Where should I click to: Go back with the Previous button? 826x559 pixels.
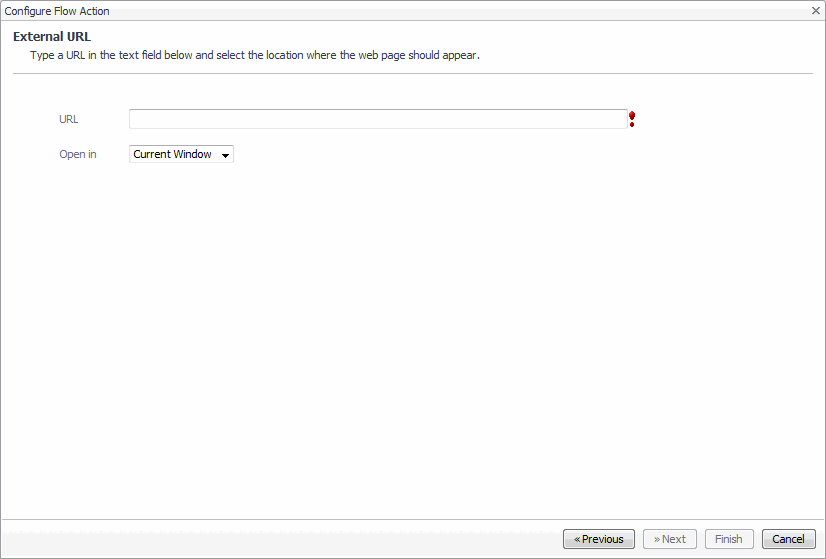[x=599, y=539]
